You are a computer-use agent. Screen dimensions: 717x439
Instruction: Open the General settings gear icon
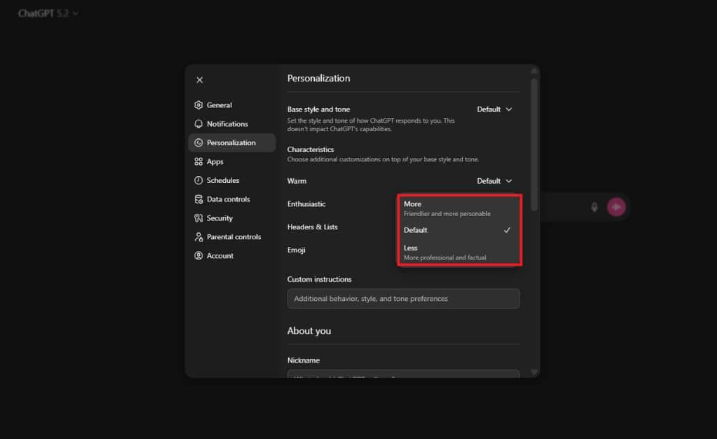click(x=199, y=105)
